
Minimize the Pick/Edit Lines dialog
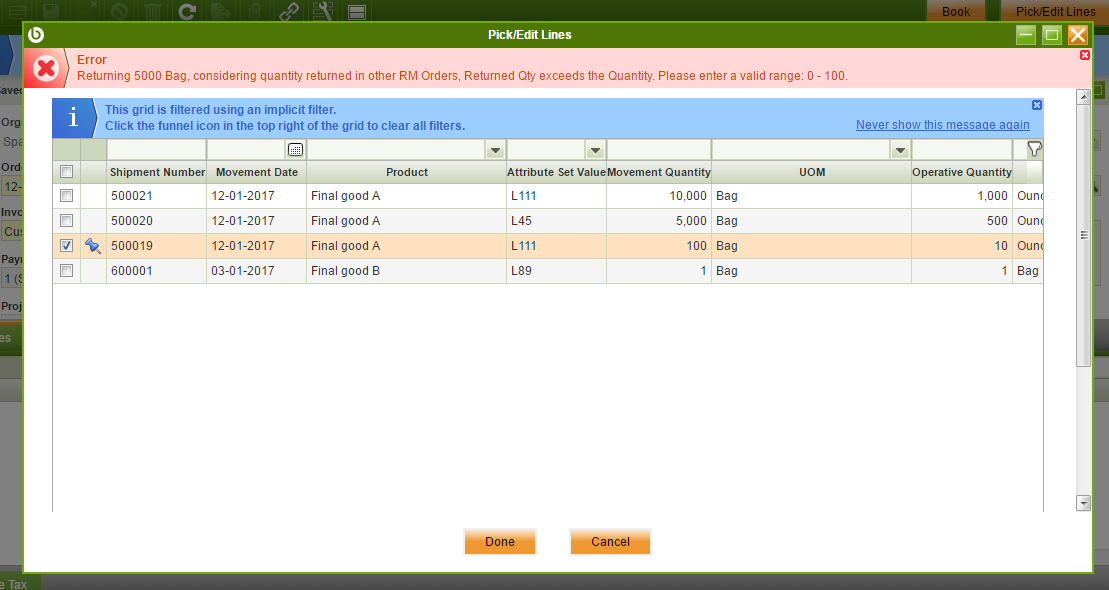point(1025,35)
